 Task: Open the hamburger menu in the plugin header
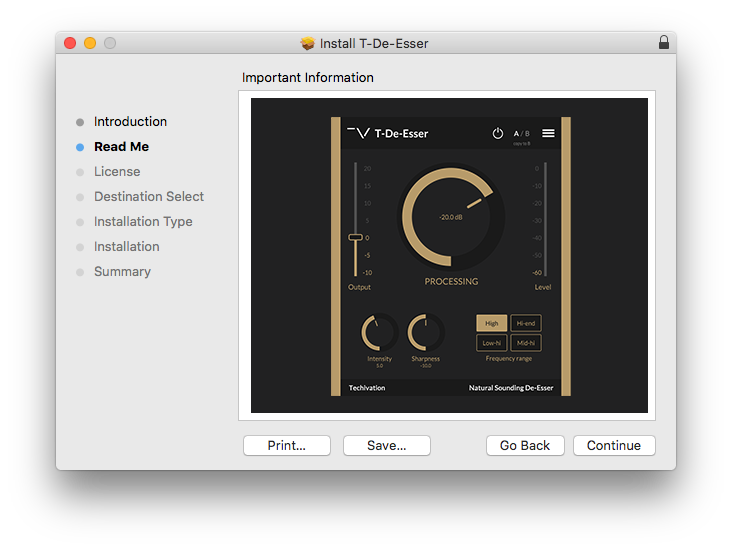click(x=548, y=133)
